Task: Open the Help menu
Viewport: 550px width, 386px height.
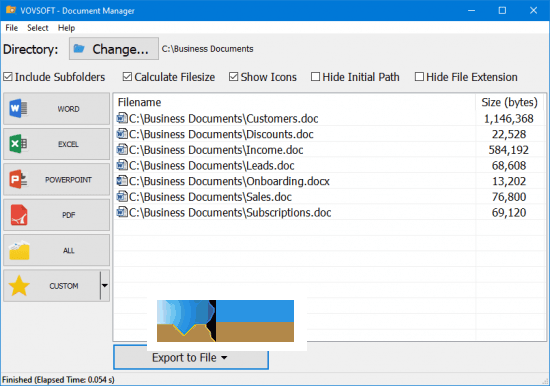Action: tap(66, 28)
